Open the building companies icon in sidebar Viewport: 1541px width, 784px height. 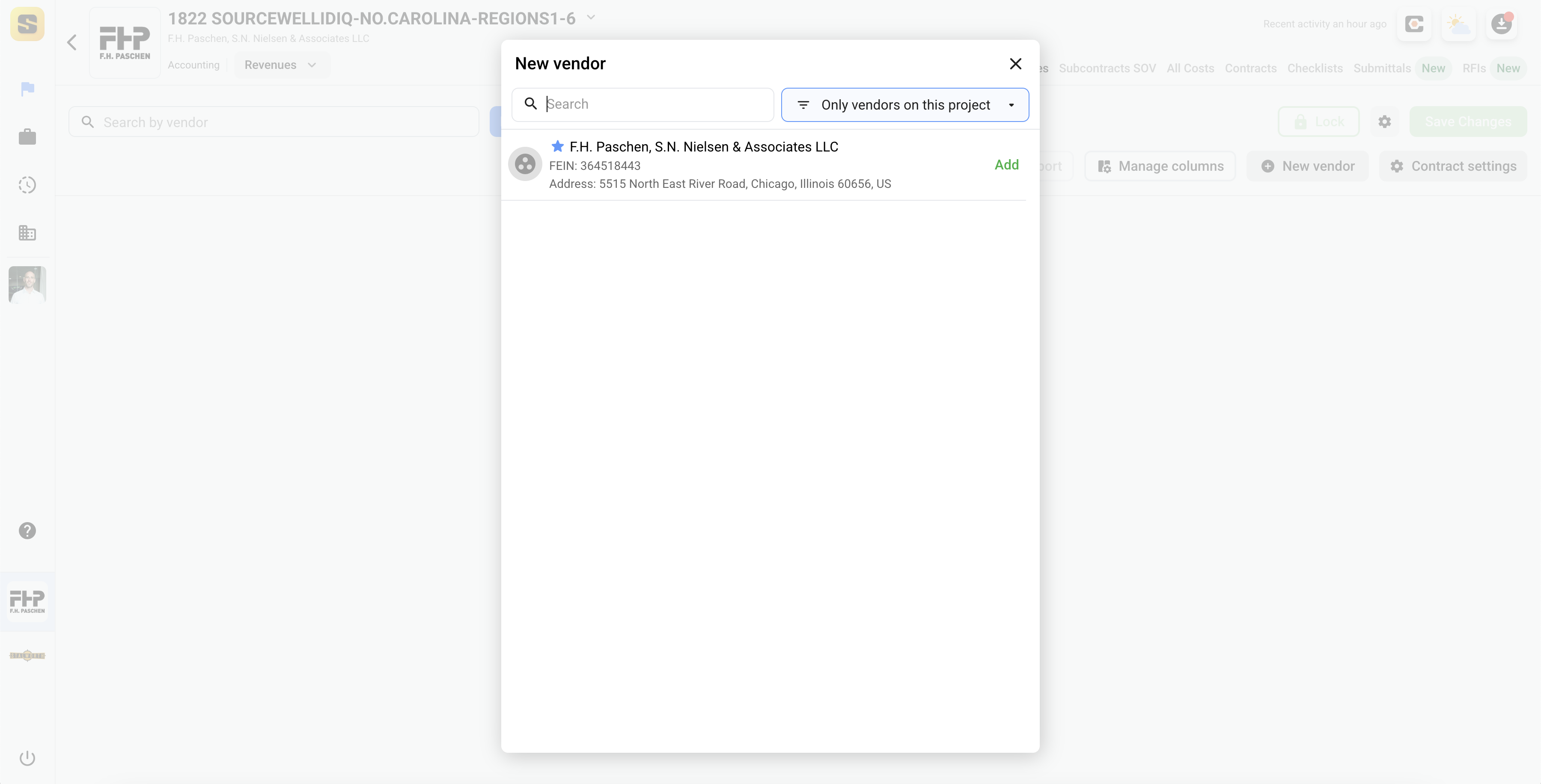point(27,233)
